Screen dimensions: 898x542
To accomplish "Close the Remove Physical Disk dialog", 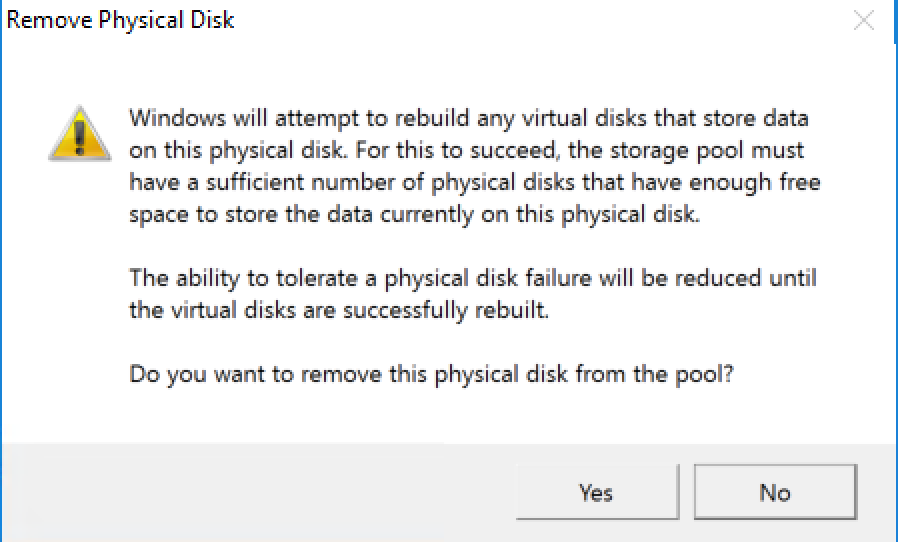I will point(864,21).
